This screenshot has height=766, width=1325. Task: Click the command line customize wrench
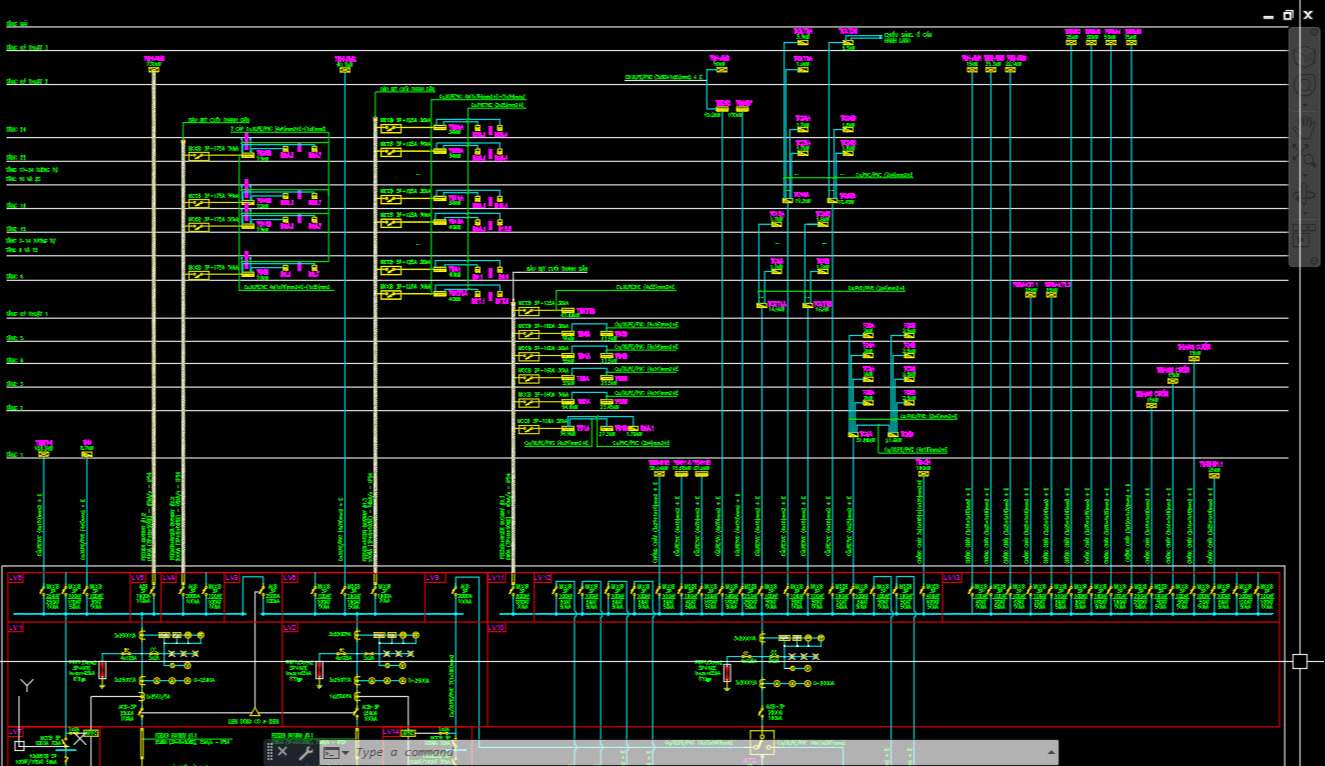306,752
